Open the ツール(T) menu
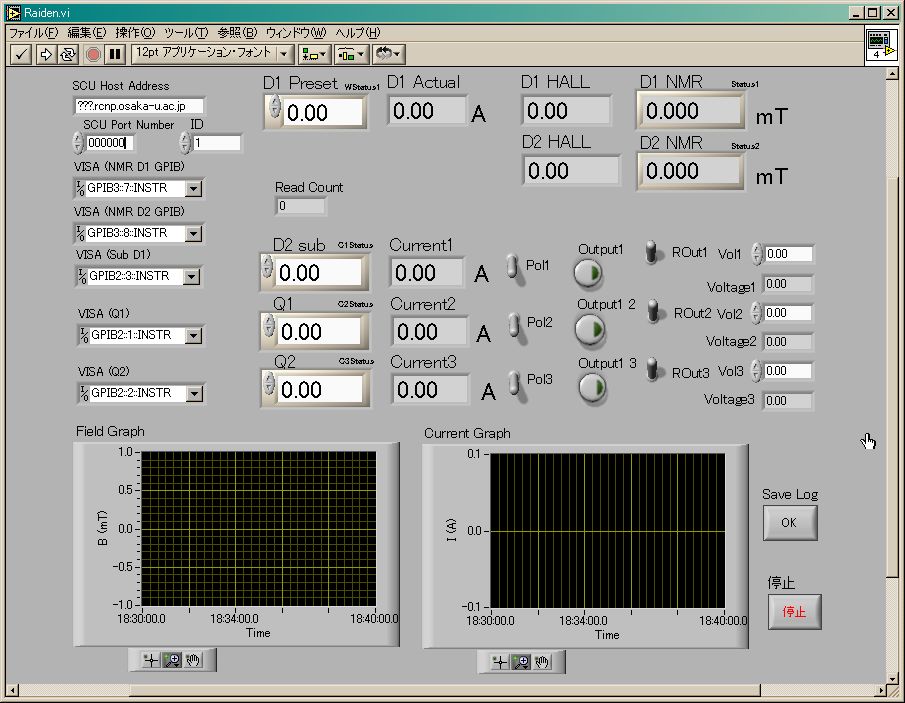 point(186,33)
